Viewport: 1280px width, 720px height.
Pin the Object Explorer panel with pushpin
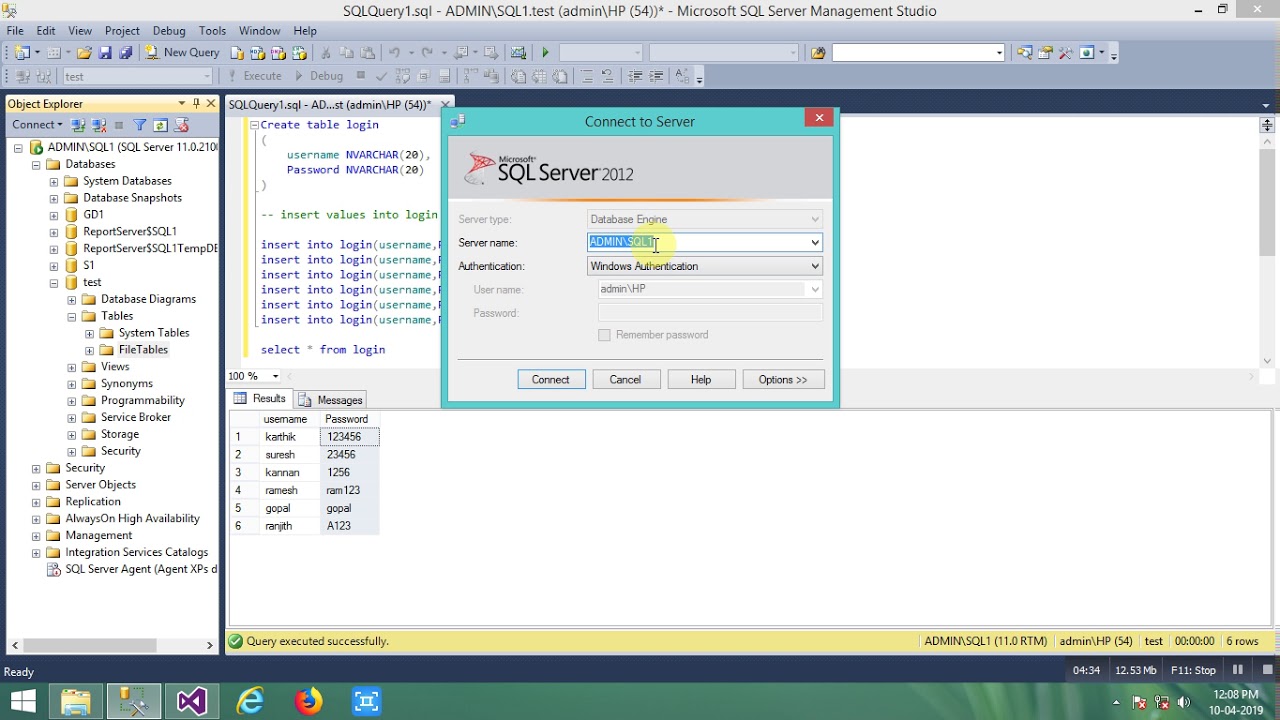point(197,103)
